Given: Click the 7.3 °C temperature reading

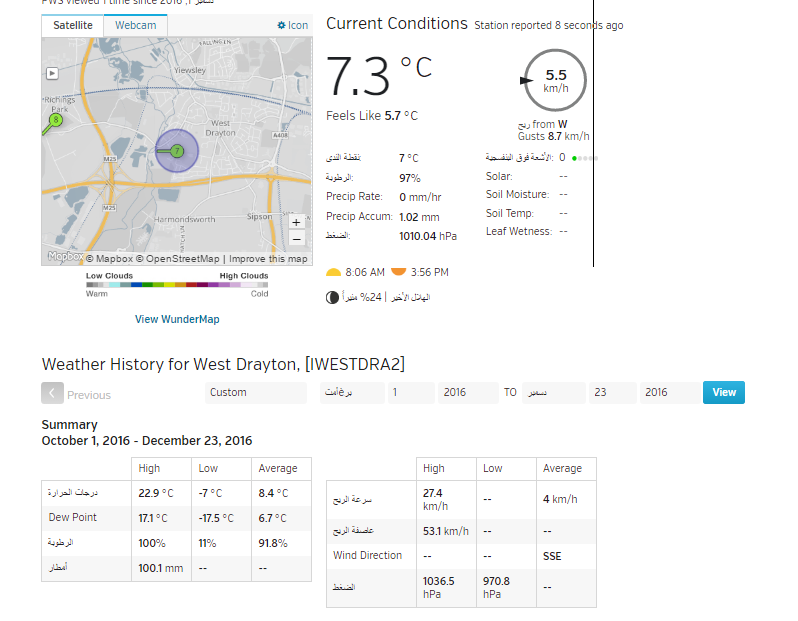Looking at the screenshot, I should [x=379, y=75].
